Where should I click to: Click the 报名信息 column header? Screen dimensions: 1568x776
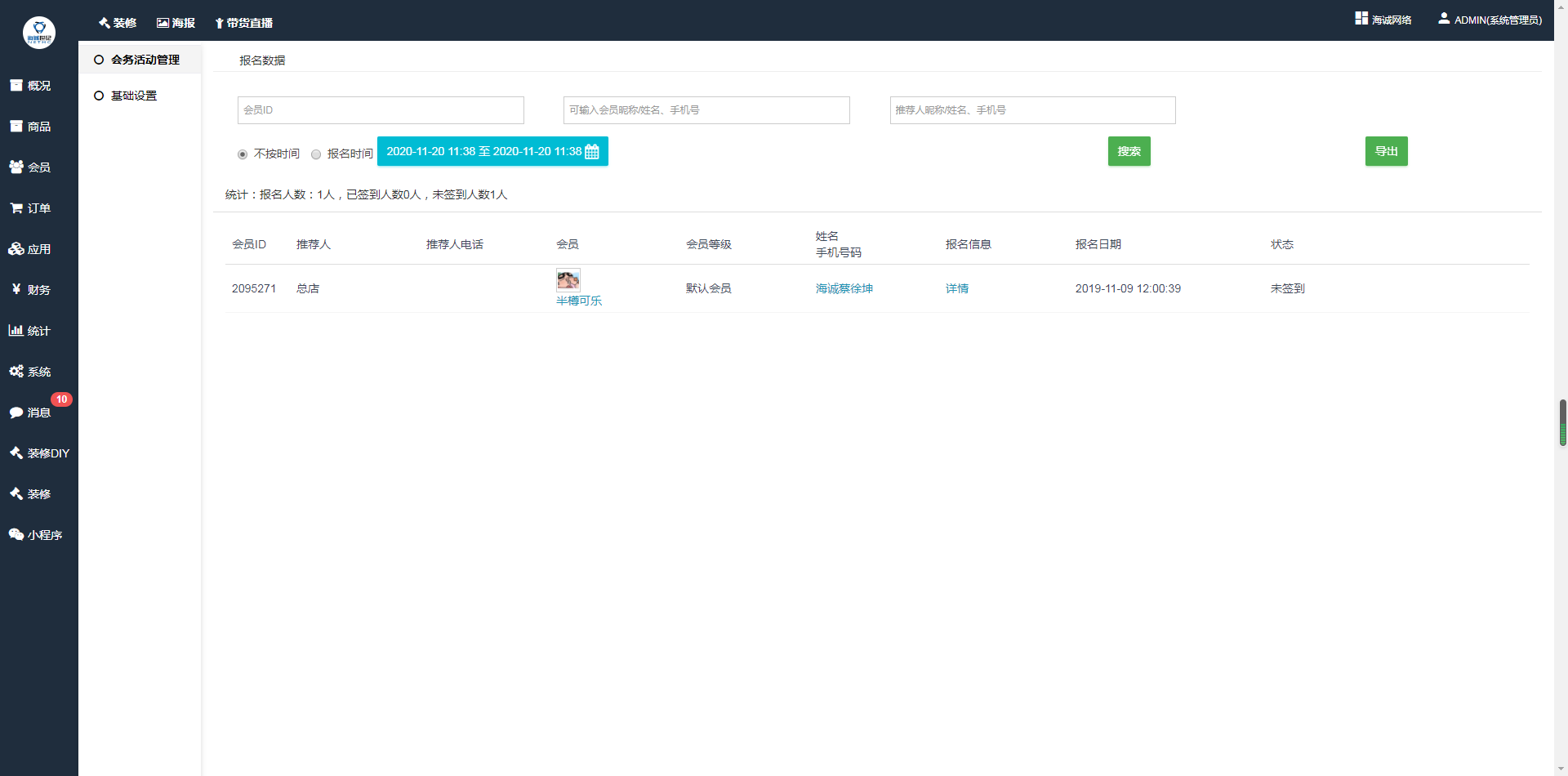tap(969, 244)
